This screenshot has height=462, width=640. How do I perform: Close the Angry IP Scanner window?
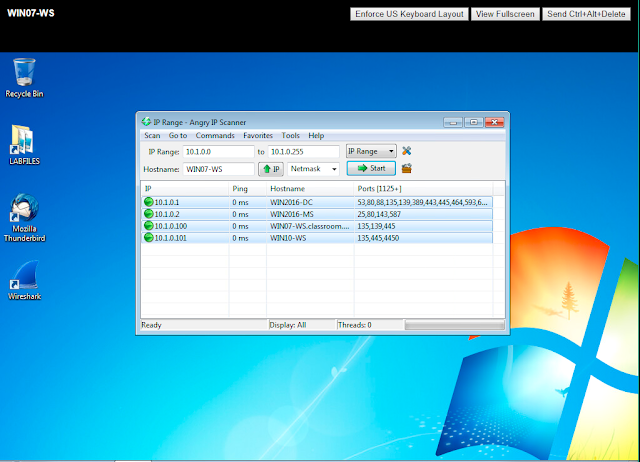494,122
